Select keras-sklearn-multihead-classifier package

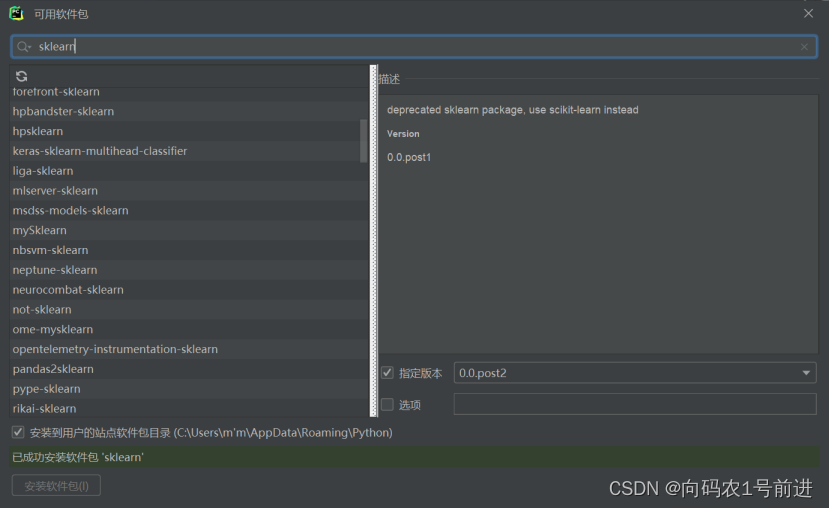[189, 151]
